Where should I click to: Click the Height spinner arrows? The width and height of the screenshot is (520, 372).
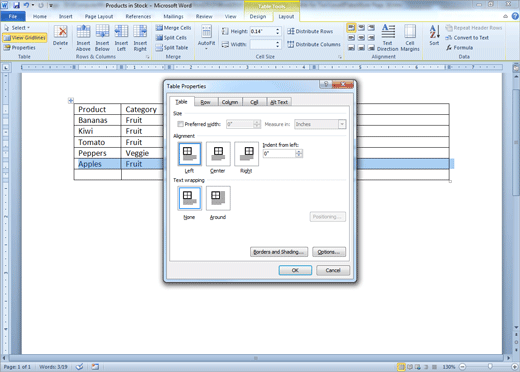click(x=277, y=31)
